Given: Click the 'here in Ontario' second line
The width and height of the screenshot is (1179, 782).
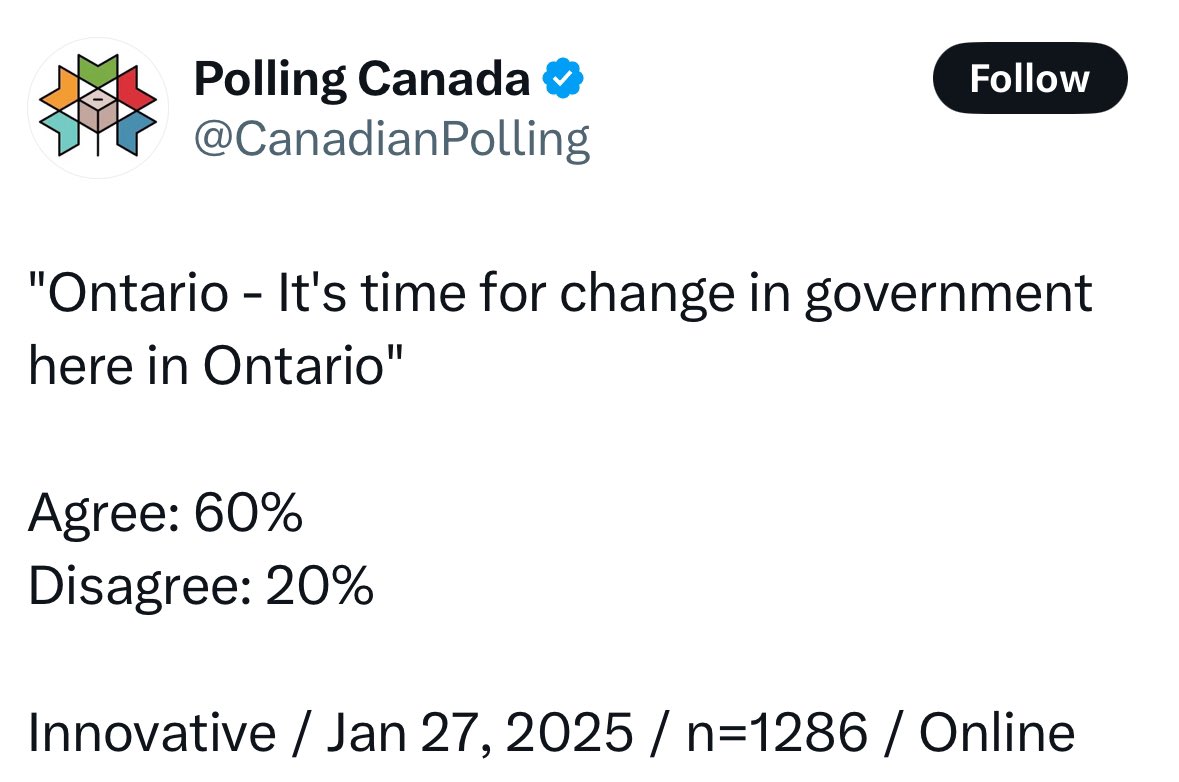Looking at the screenshot, I should point(216,366).
